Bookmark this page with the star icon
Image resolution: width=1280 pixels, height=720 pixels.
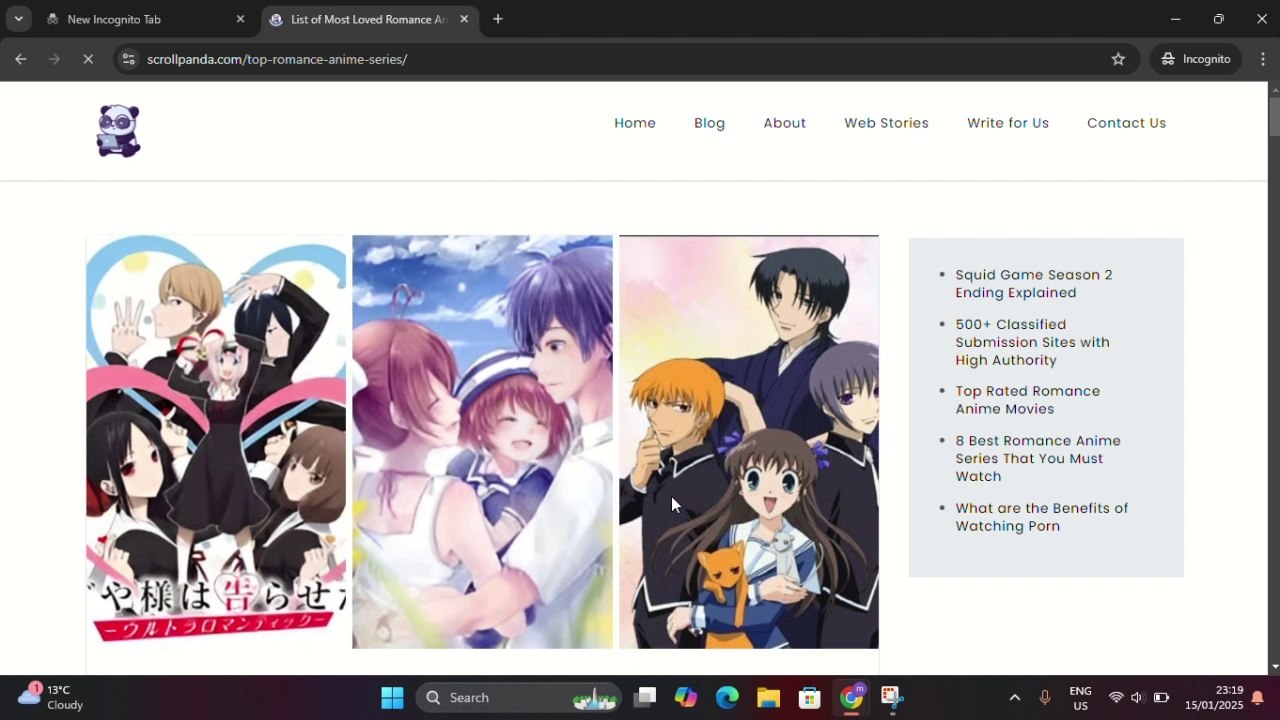1118,59
